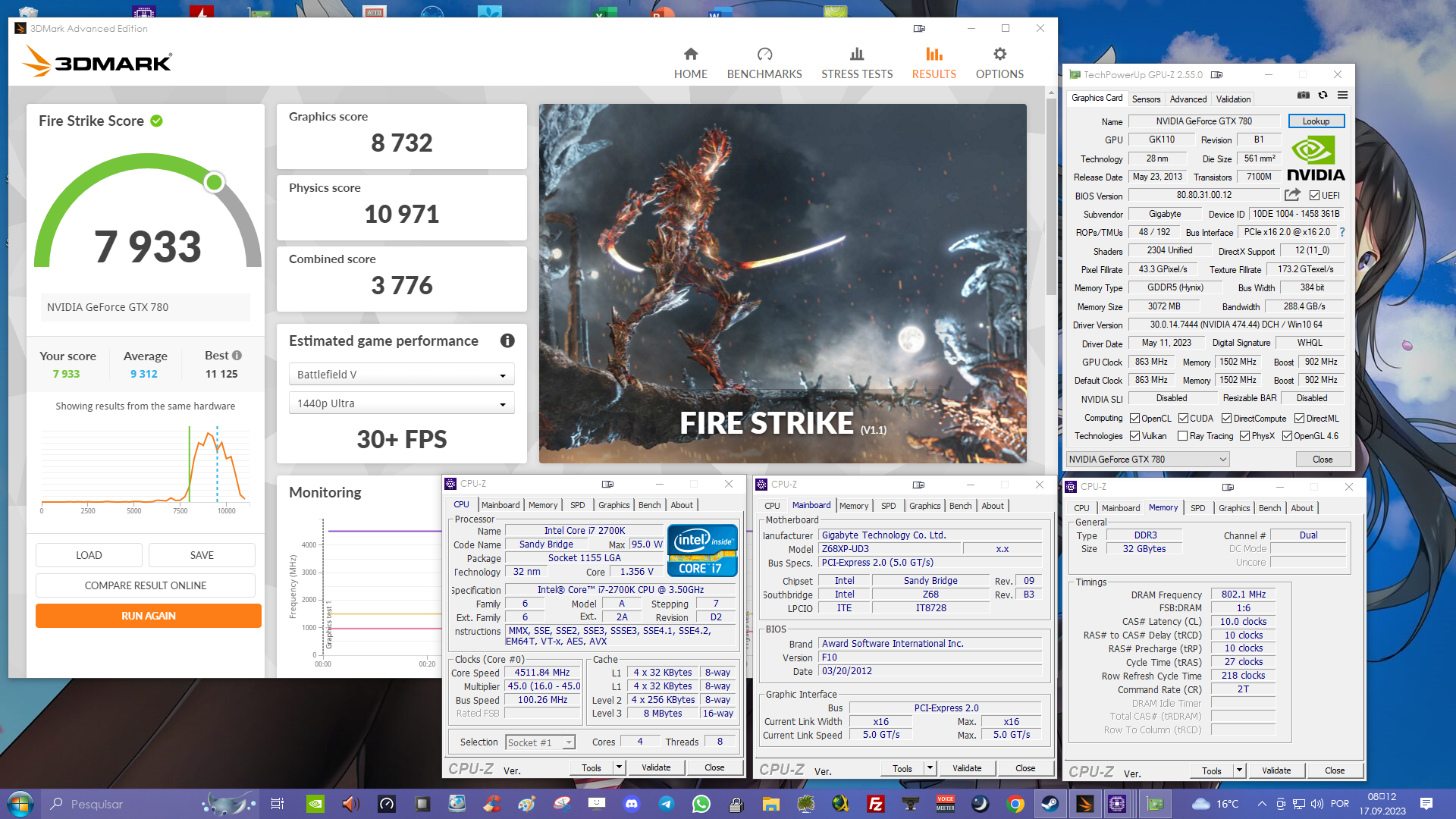Click the info icon next to Best score
The image size is (1456, 819).
pyautogui.click(x=237, y=355)
